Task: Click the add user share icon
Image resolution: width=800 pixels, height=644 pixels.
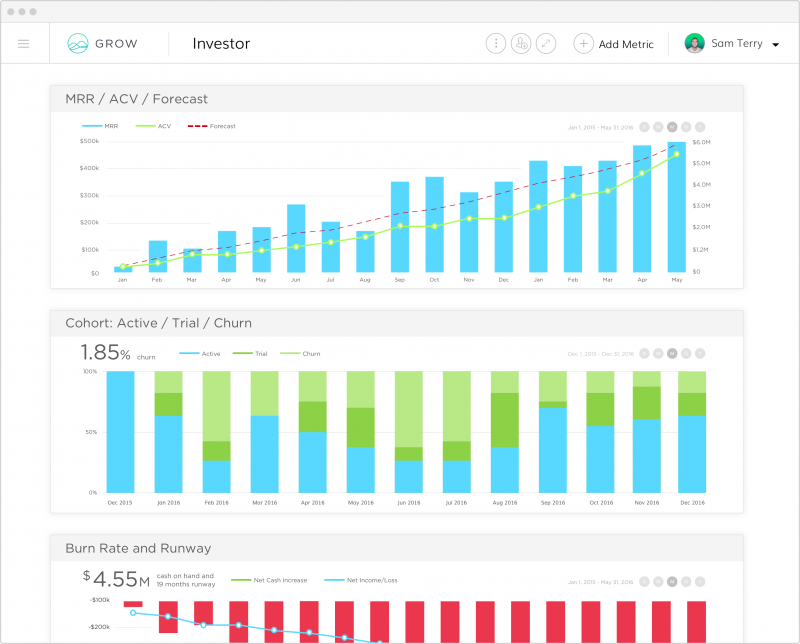Action: pos(520,44)
